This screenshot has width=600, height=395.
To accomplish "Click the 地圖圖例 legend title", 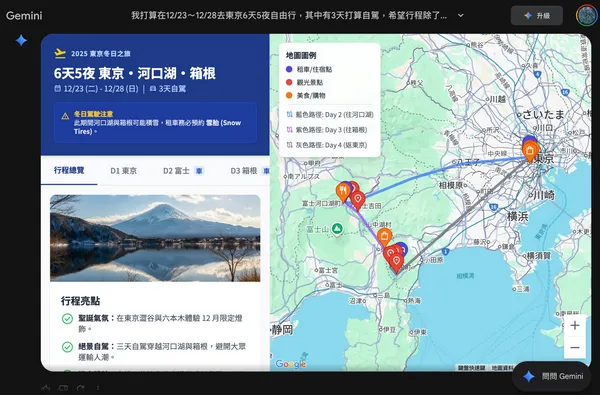I will pyautogui.click(x=301, y=55).
